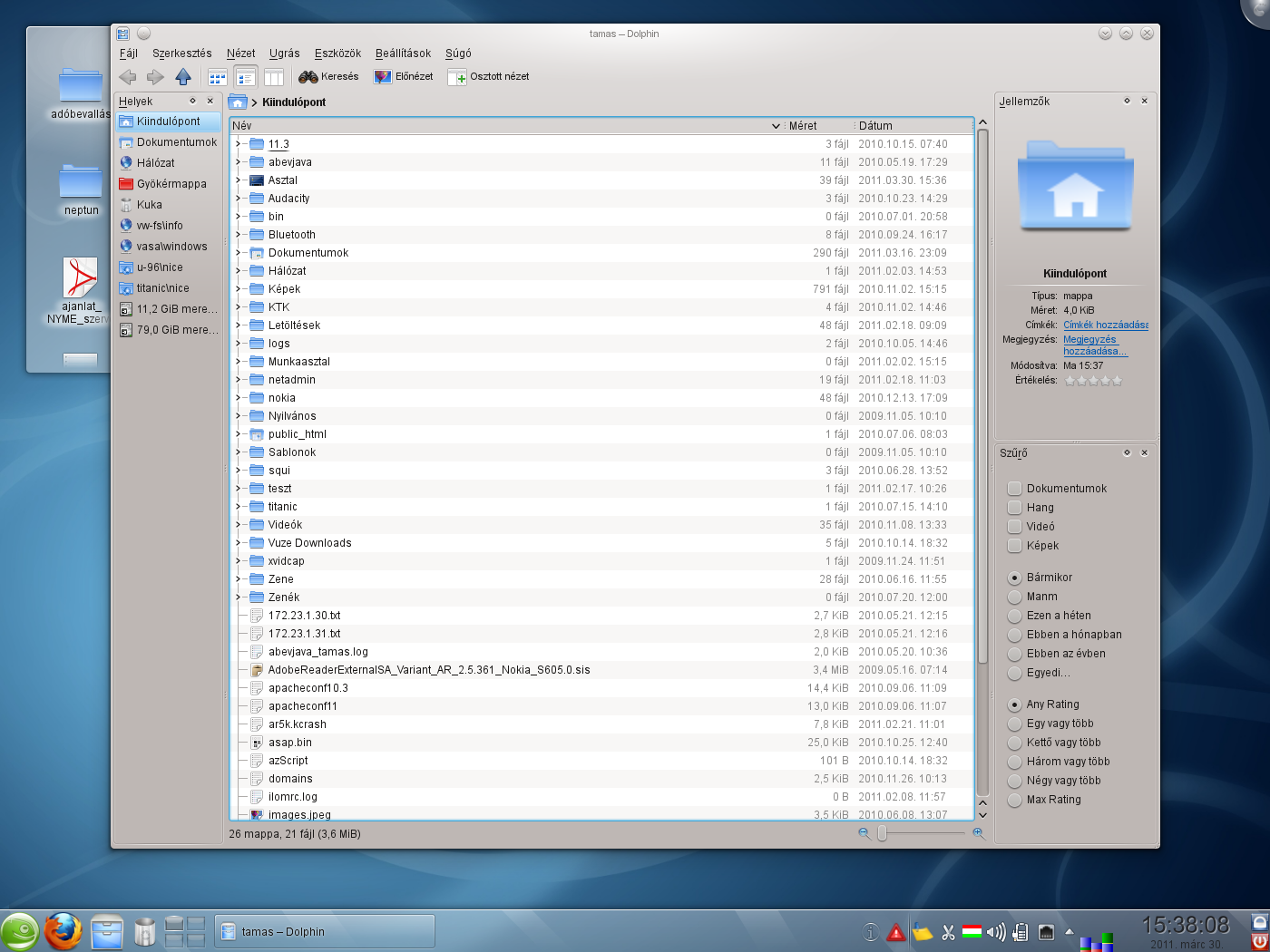Click the Címkék hozzáadása link
Screen dimensions: 1270x952
point(1105,325)
